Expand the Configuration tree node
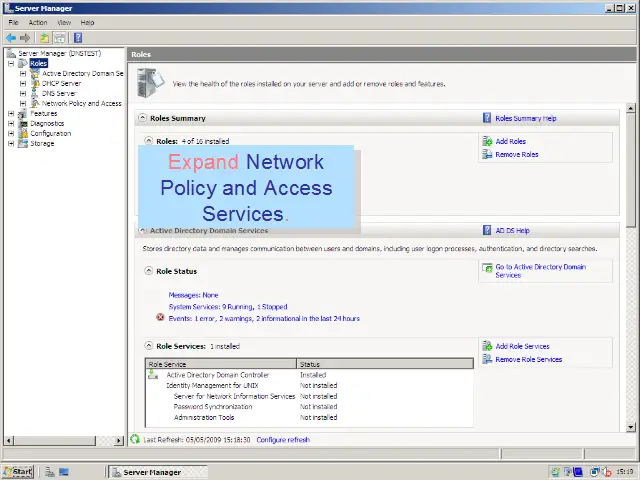The image size is (640, 480). coord(11,133)
